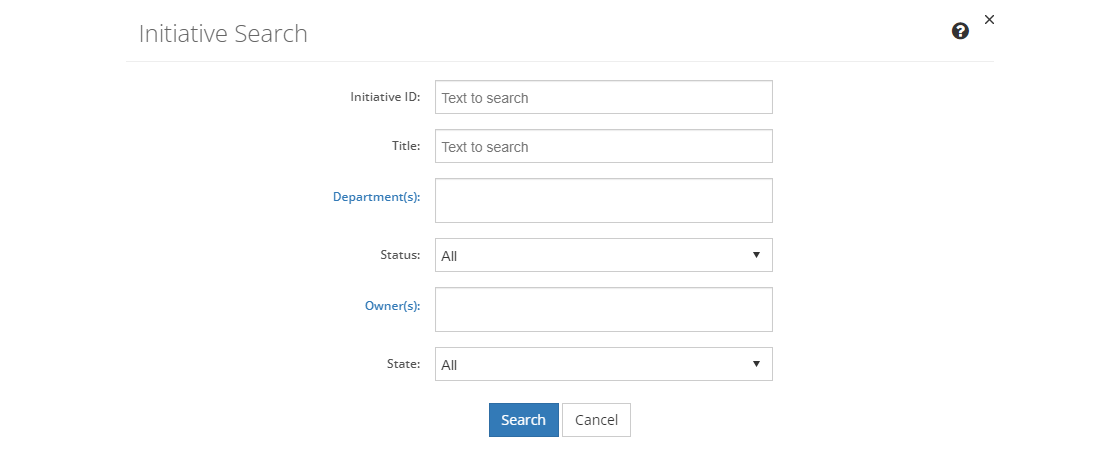
Task: Click the 'Initiative Search' heading text
Action: 223,34
